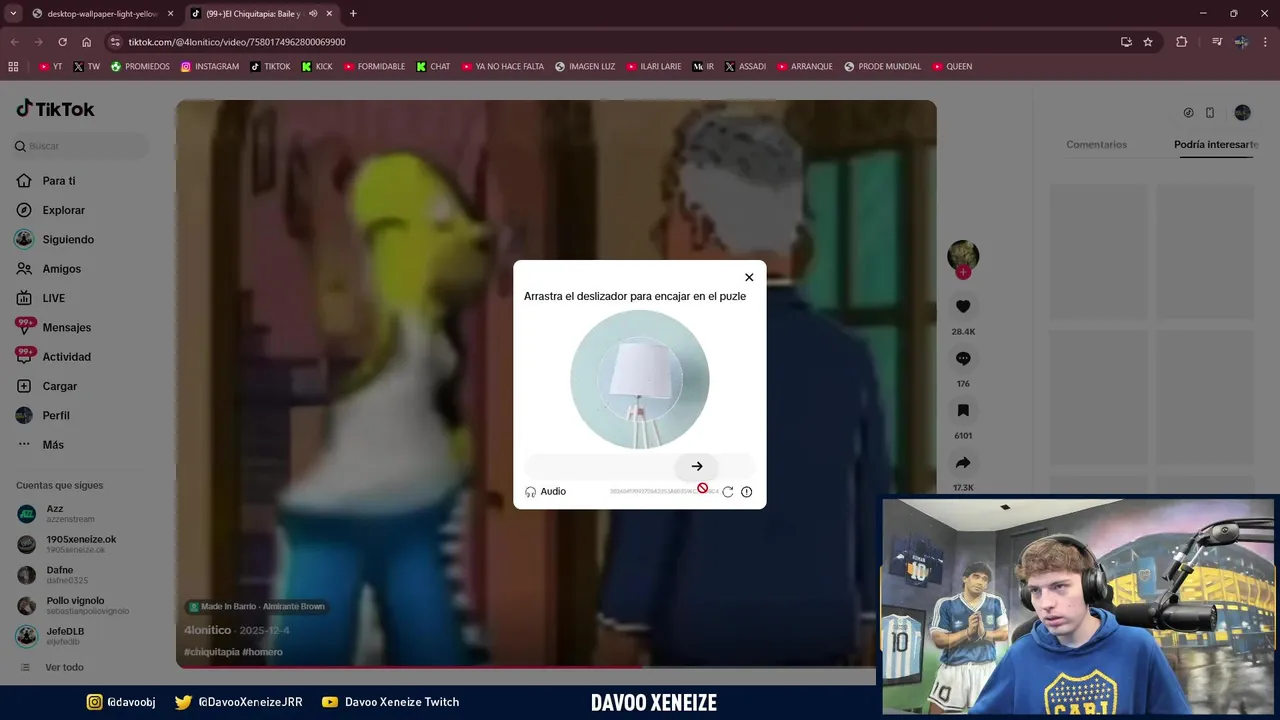
Task: Open the TikTok logo home link
Action: coord(56,109)
